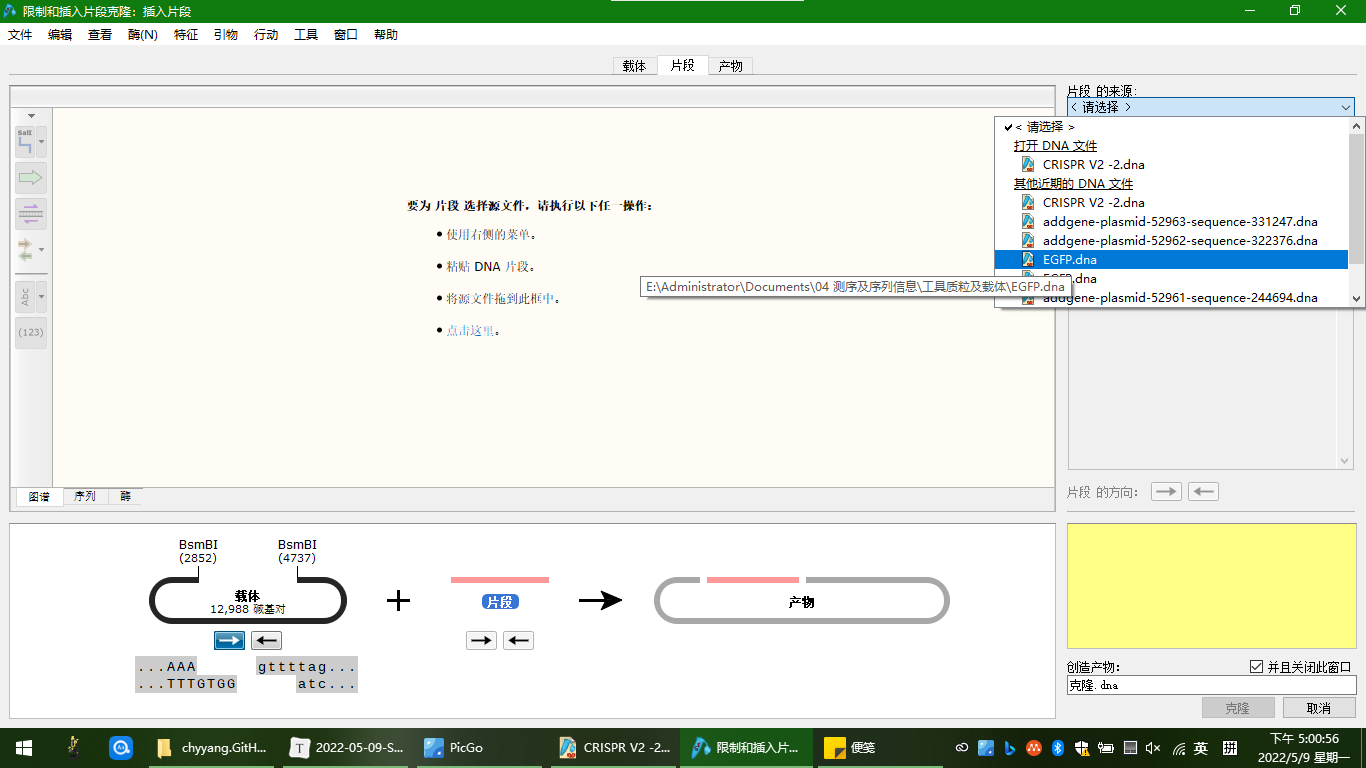The image size is (1366, 768).
Task: Open the dropdown next to Abc button
Action: point(42,297)
